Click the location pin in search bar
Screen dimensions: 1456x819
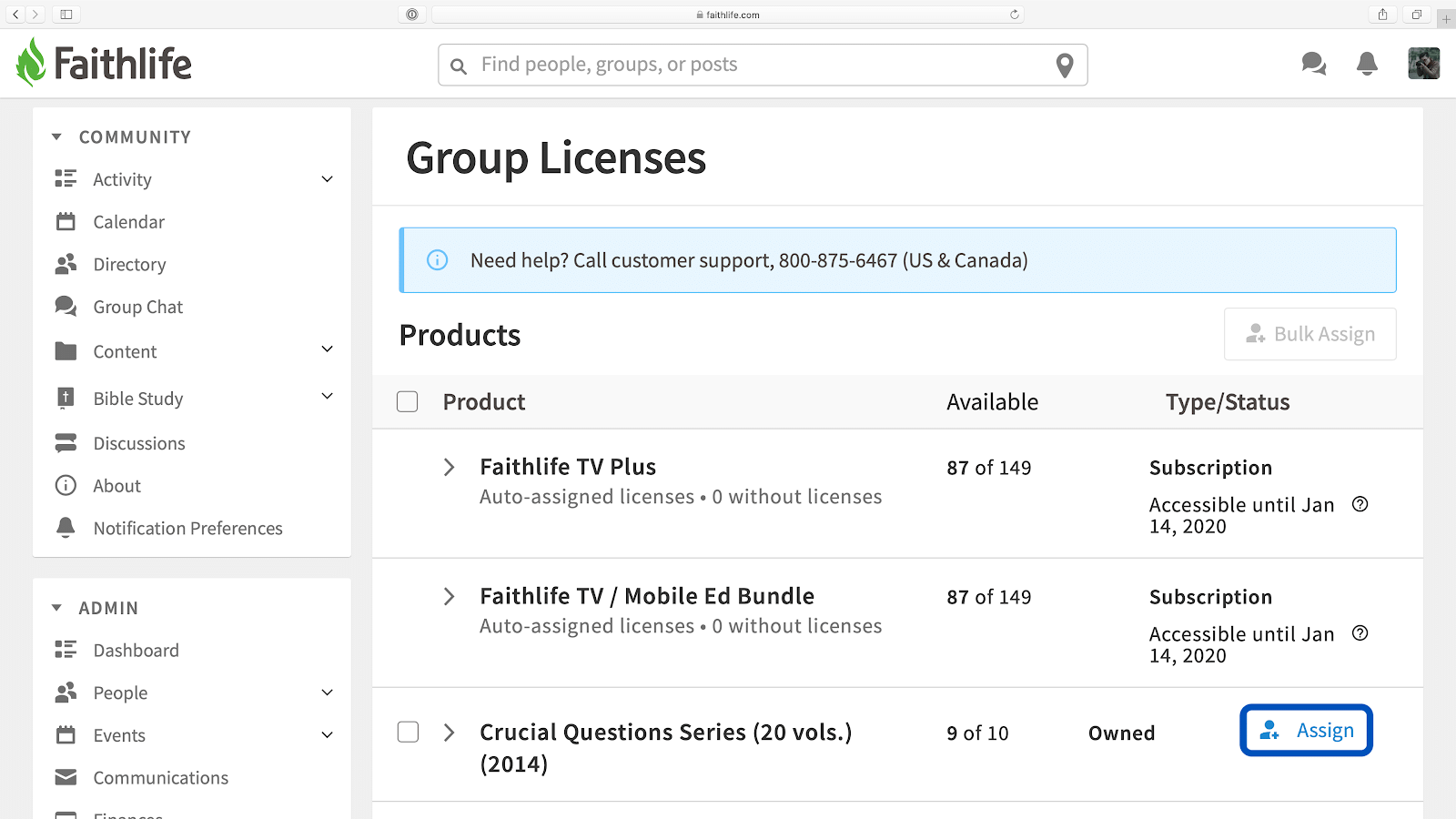tap(1065, 66)
